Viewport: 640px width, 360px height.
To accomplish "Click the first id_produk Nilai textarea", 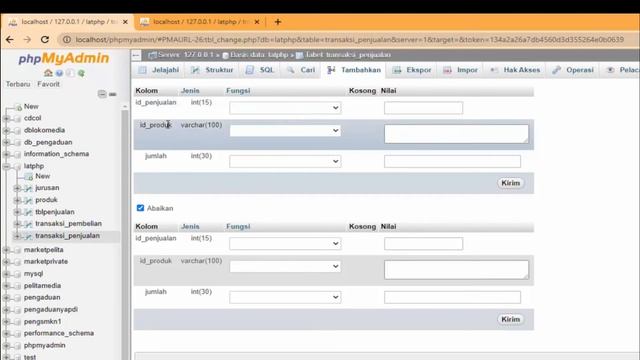I will pyautogui.click(x=456, y=134).
